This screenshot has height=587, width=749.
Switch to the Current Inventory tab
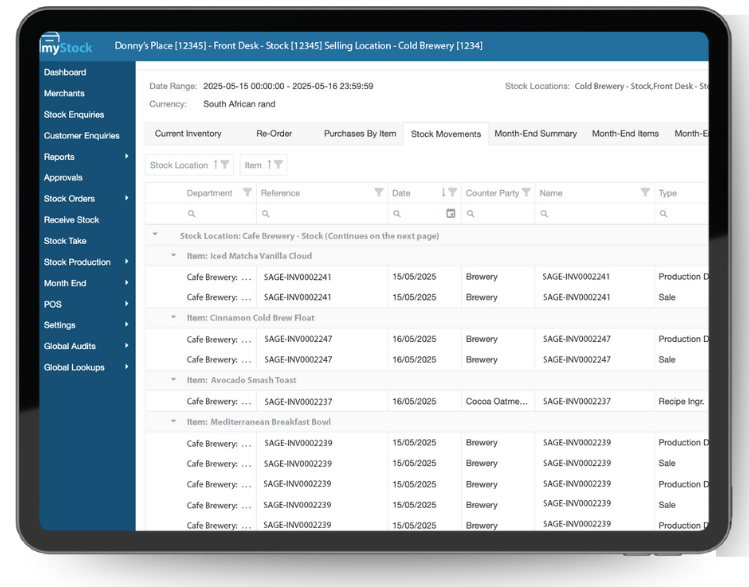click(188, 134)
